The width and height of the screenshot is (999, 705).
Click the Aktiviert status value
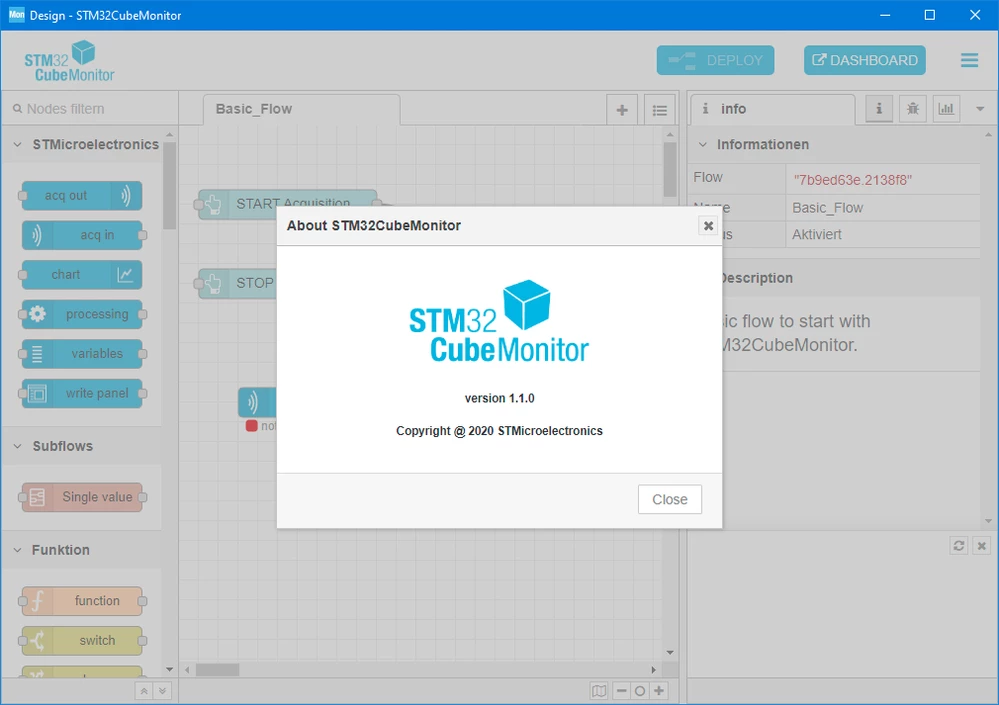point(817,234)
